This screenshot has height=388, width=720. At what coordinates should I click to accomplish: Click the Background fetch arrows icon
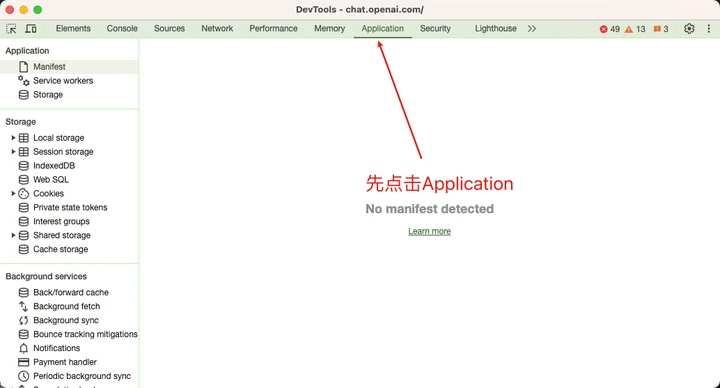(x=23, y=306)
